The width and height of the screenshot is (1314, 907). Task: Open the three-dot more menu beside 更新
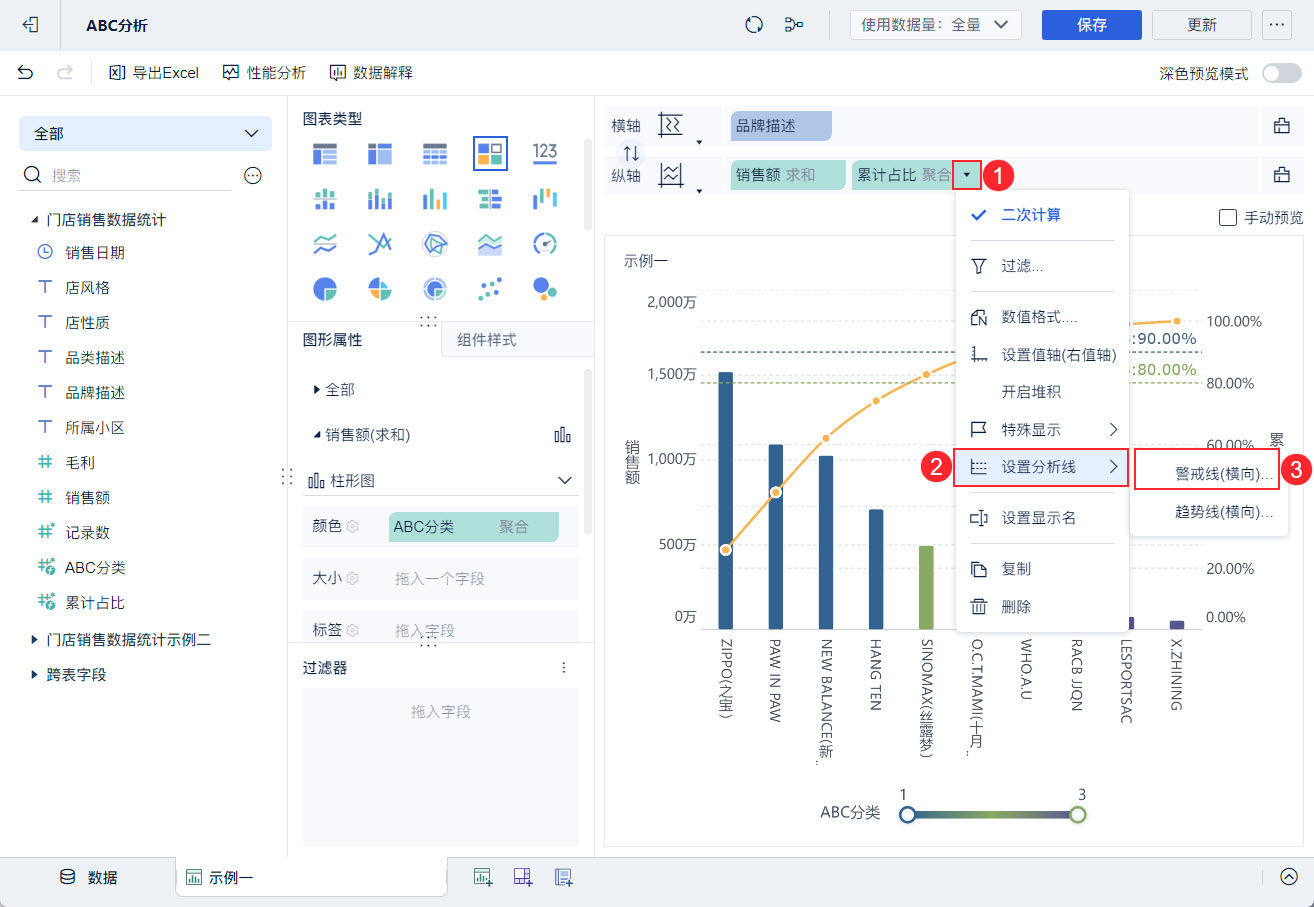(1277, 25)
